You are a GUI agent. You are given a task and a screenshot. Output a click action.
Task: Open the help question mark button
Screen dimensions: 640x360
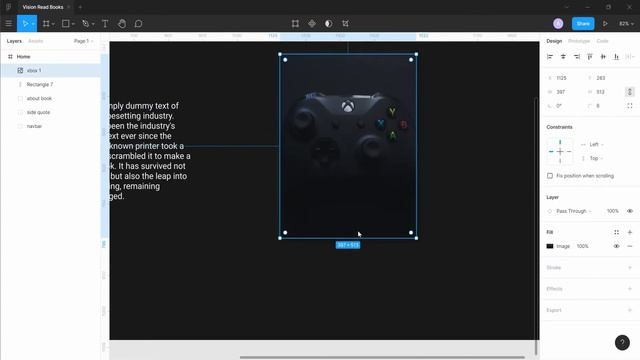(622, 342)
